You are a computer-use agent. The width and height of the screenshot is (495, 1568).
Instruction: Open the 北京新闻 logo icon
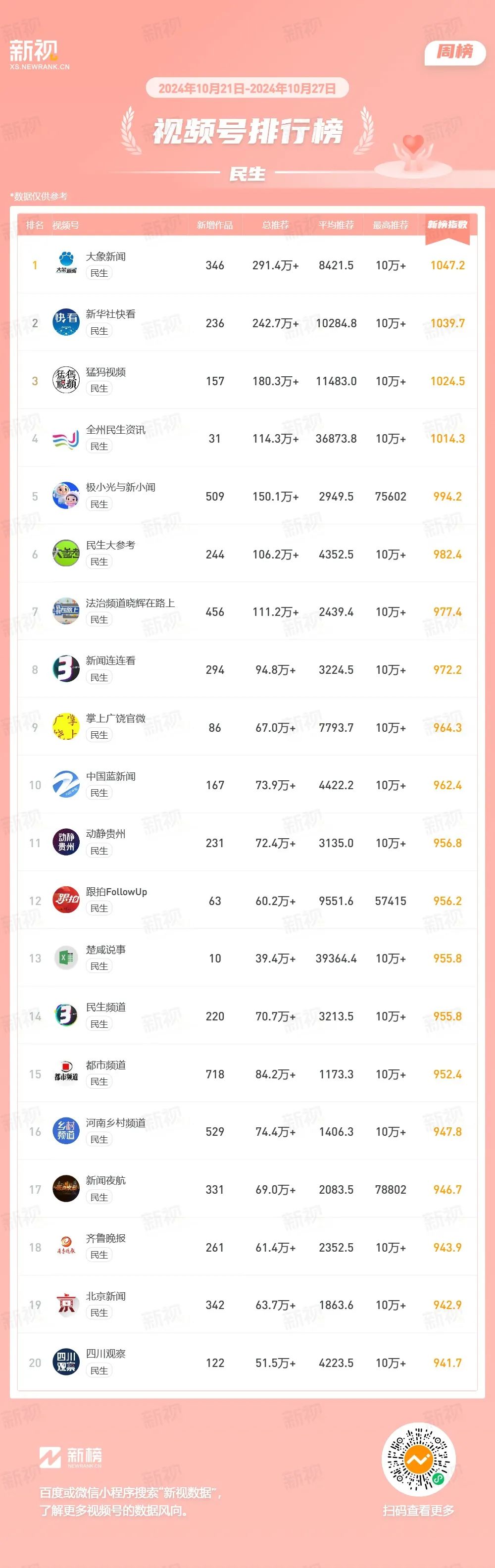(x=66, y=1305)
